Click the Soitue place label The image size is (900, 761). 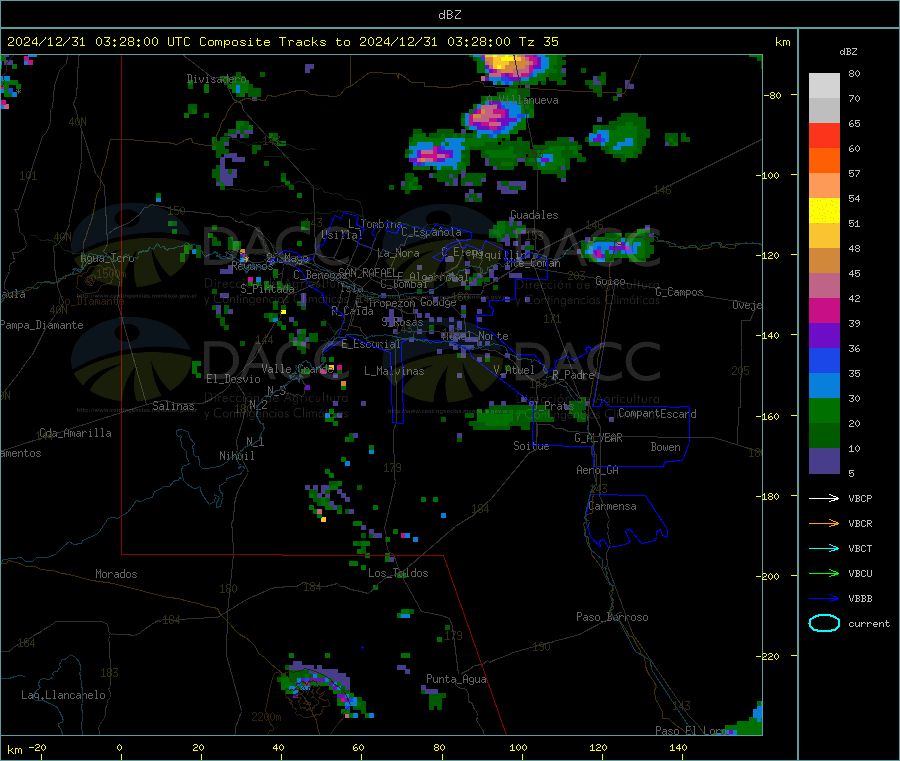[531, 446]
